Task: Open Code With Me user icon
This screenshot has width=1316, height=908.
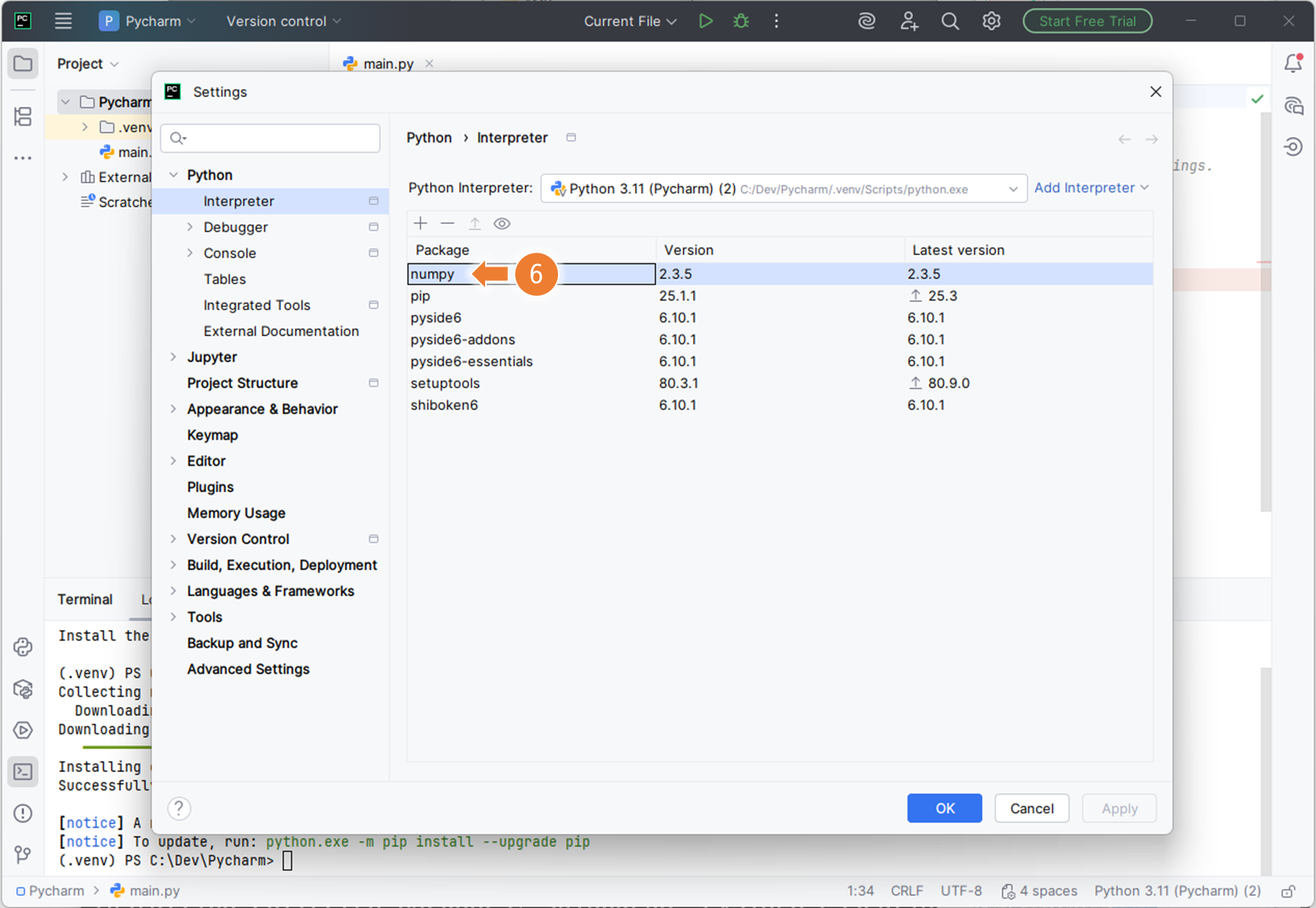Action: click(x=909, y=21)
